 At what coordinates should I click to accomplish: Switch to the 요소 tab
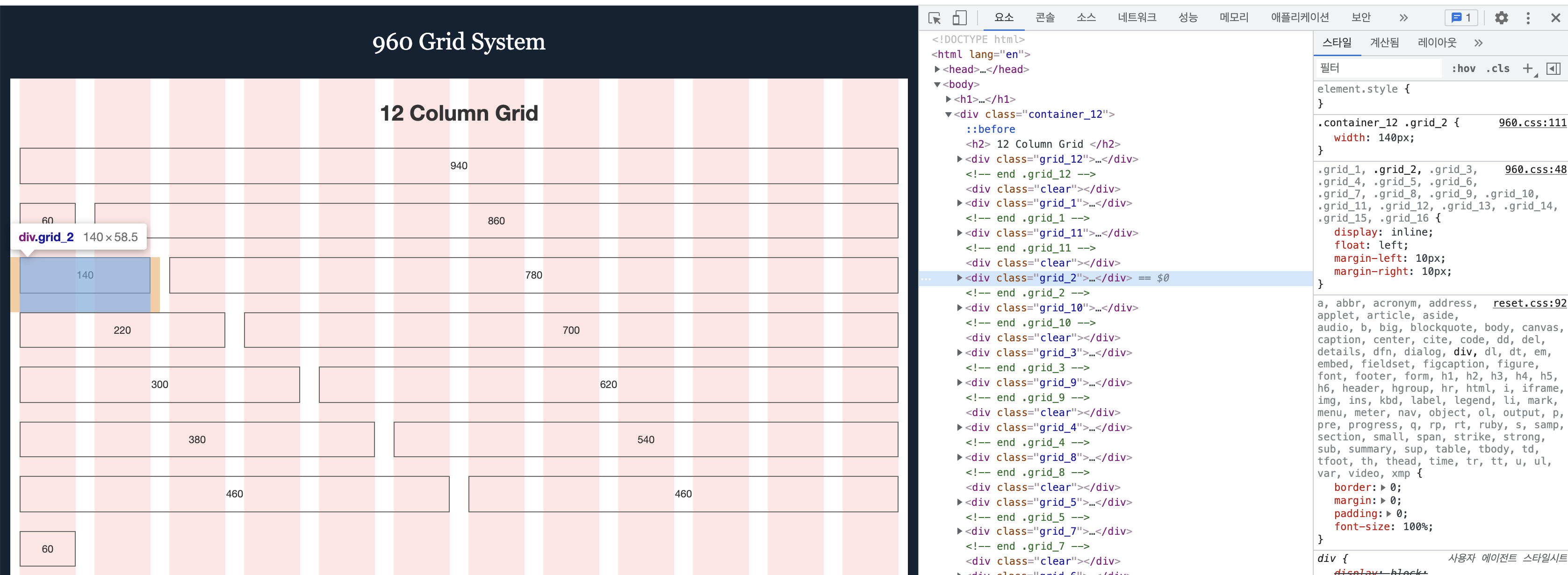pyautogui.click(x=1004, y=18)
